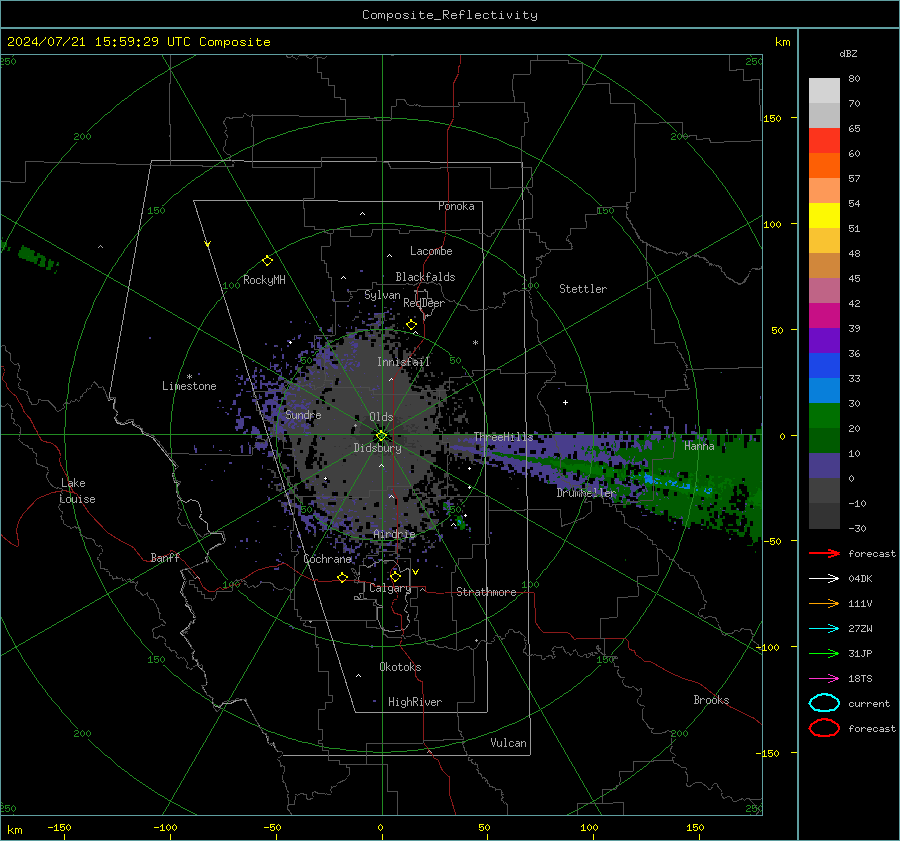Click the red forecast arrow in legend
Viewport: 900px width, 841px height.
(824, 553)
